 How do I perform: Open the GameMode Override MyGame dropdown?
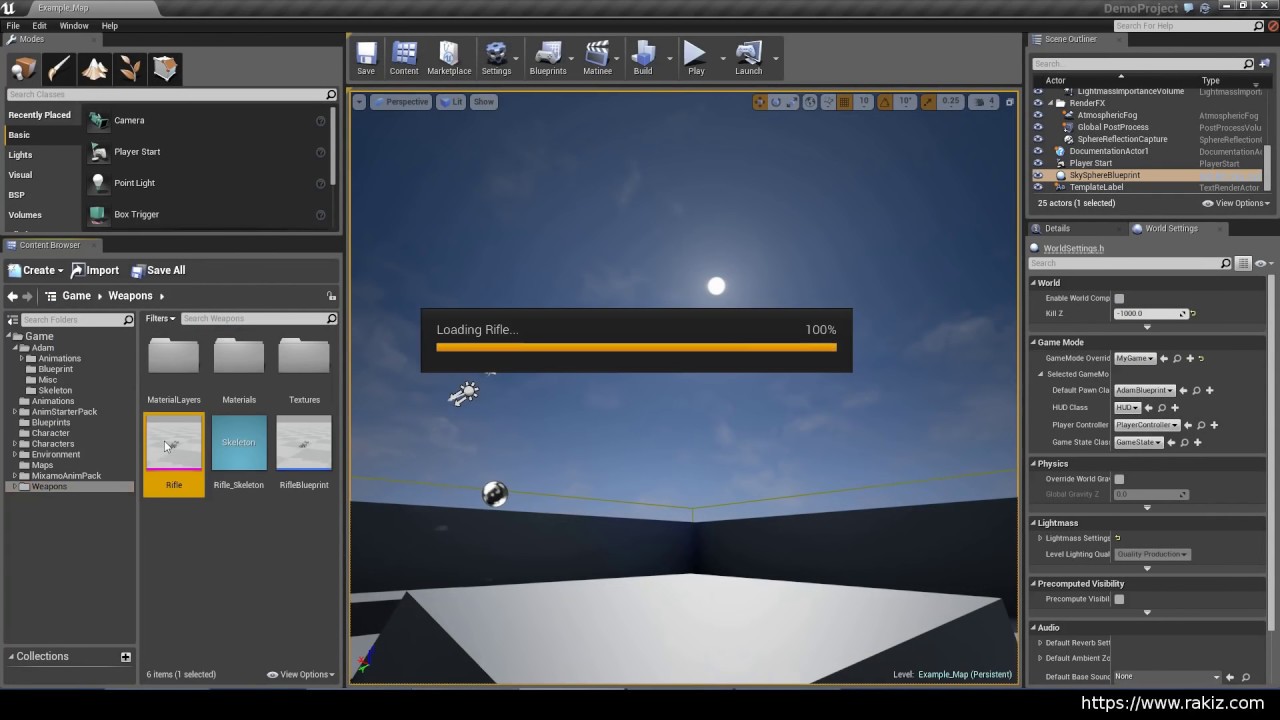[x=1135, y=358]
